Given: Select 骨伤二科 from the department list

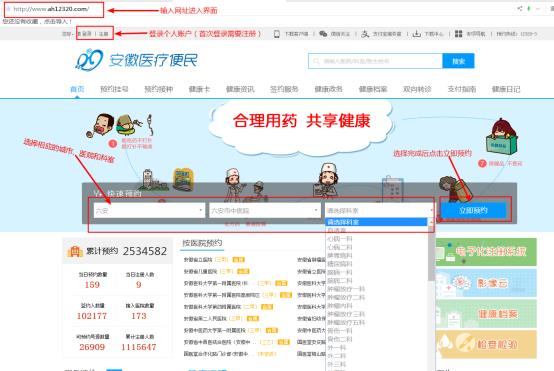Looking at the screenshot, I should (x=340, y=339).
